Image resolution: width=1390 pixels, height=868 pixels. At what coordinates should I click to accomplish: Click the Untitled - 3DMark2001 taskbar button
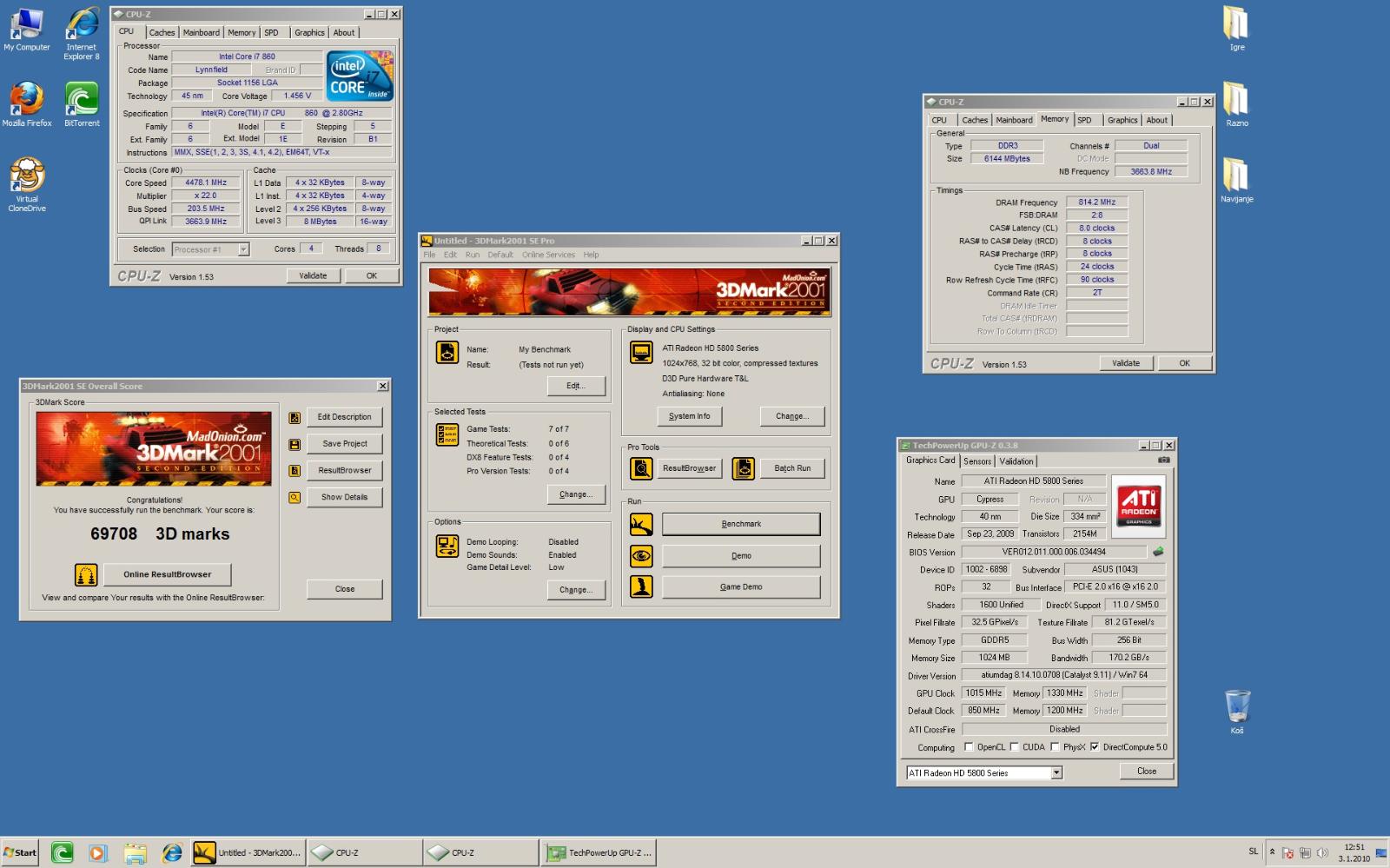(x=248, y=853)
